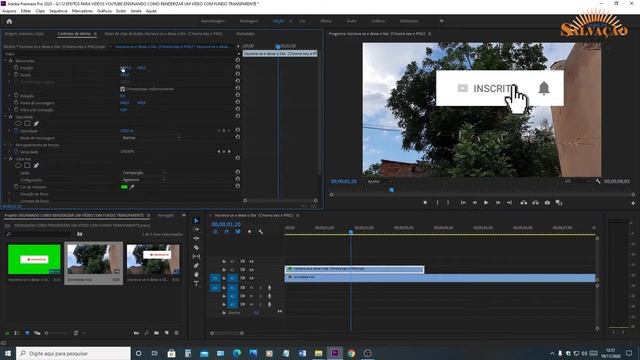The height and width of the screenshot is (360, 640).
Task: Open the Ajustar zoom dropdown in Program monitor
Action: pyautogui.click(x=380, y=181)
